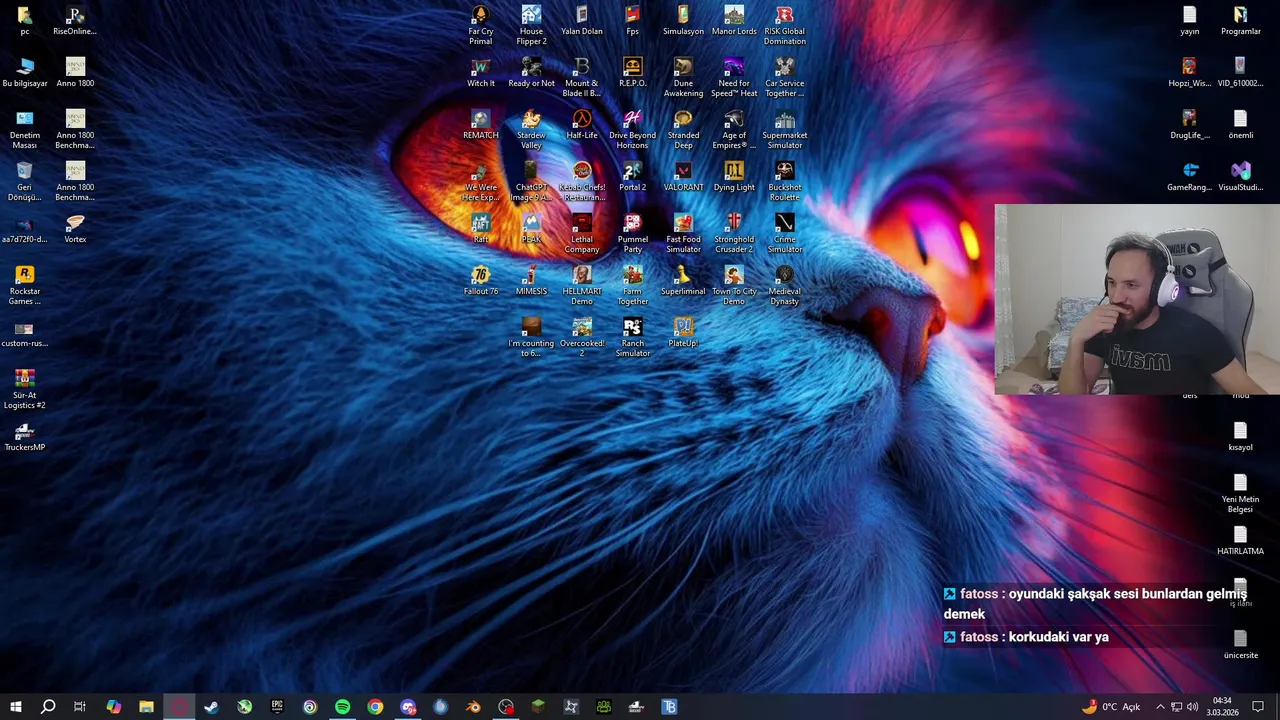Open the Stardew Valley shortcut
The image size is (1280, 720).
(531, 129)
